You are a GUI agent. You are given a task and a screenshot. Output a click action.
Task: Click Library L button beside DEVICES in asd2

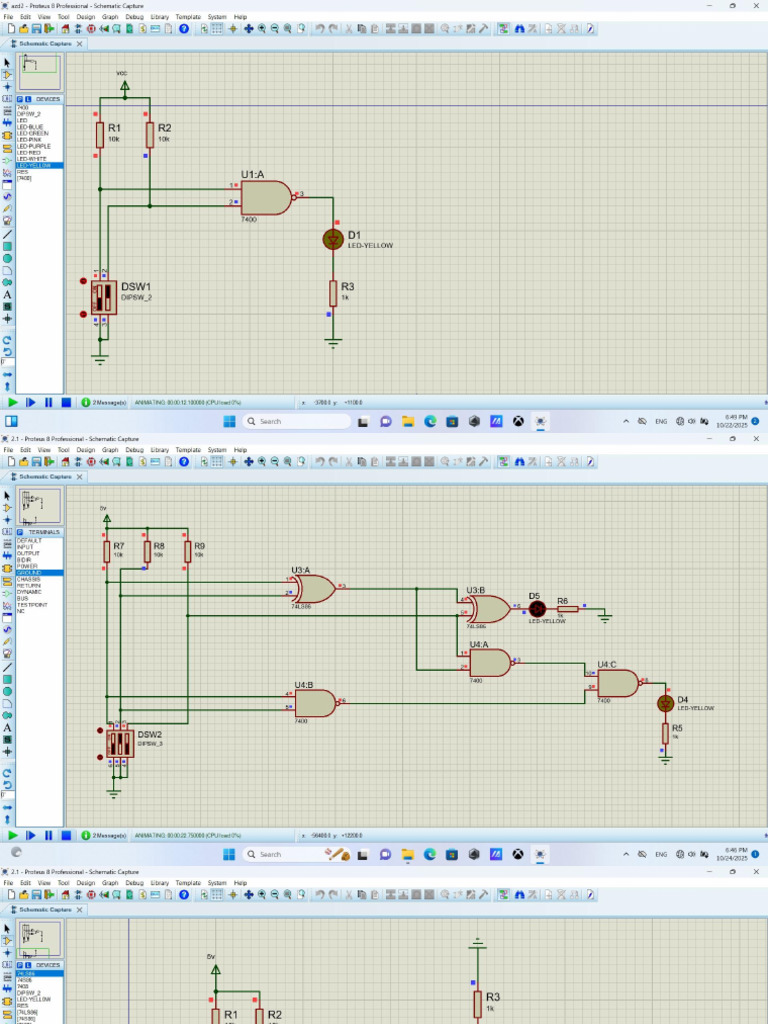pos(27,99)
